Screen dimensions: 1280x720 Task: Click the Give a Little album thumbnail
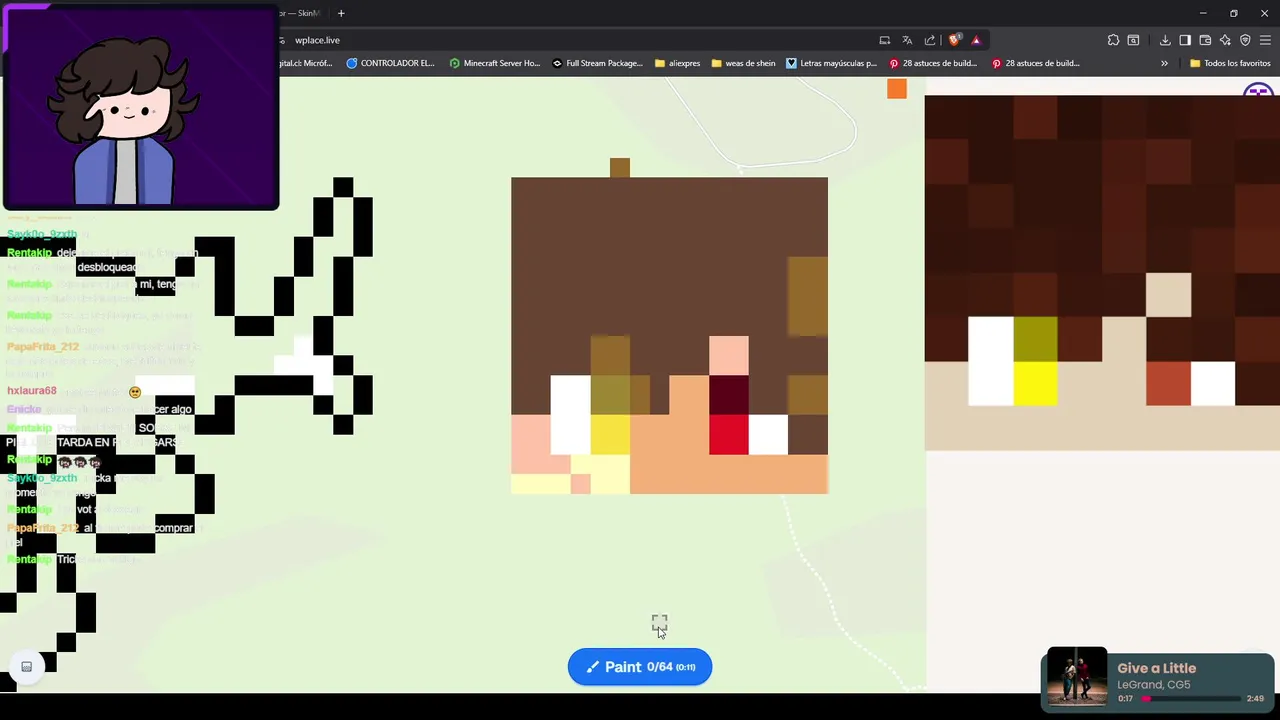[x=1077, y=679]
